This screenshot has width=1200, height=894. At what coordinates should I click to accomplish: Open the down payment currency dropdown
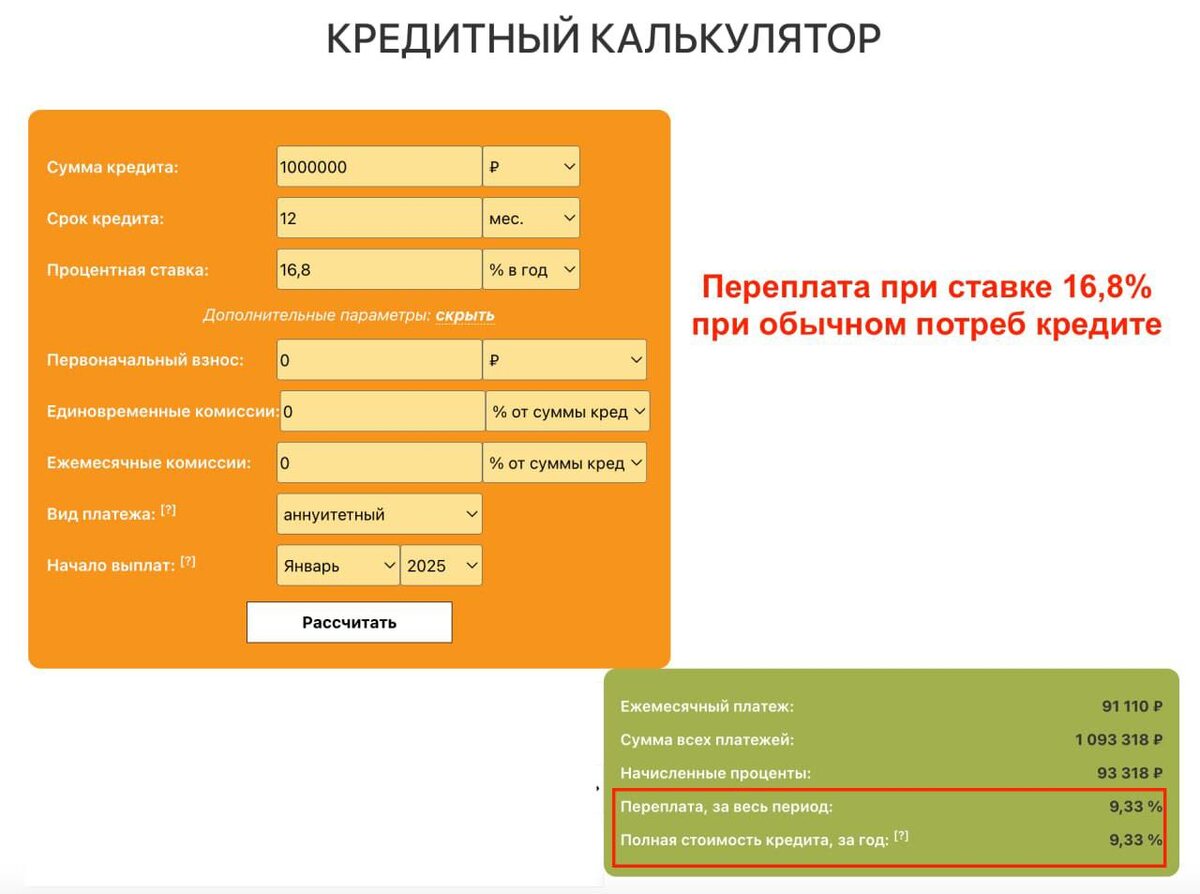tap(565, 360)
